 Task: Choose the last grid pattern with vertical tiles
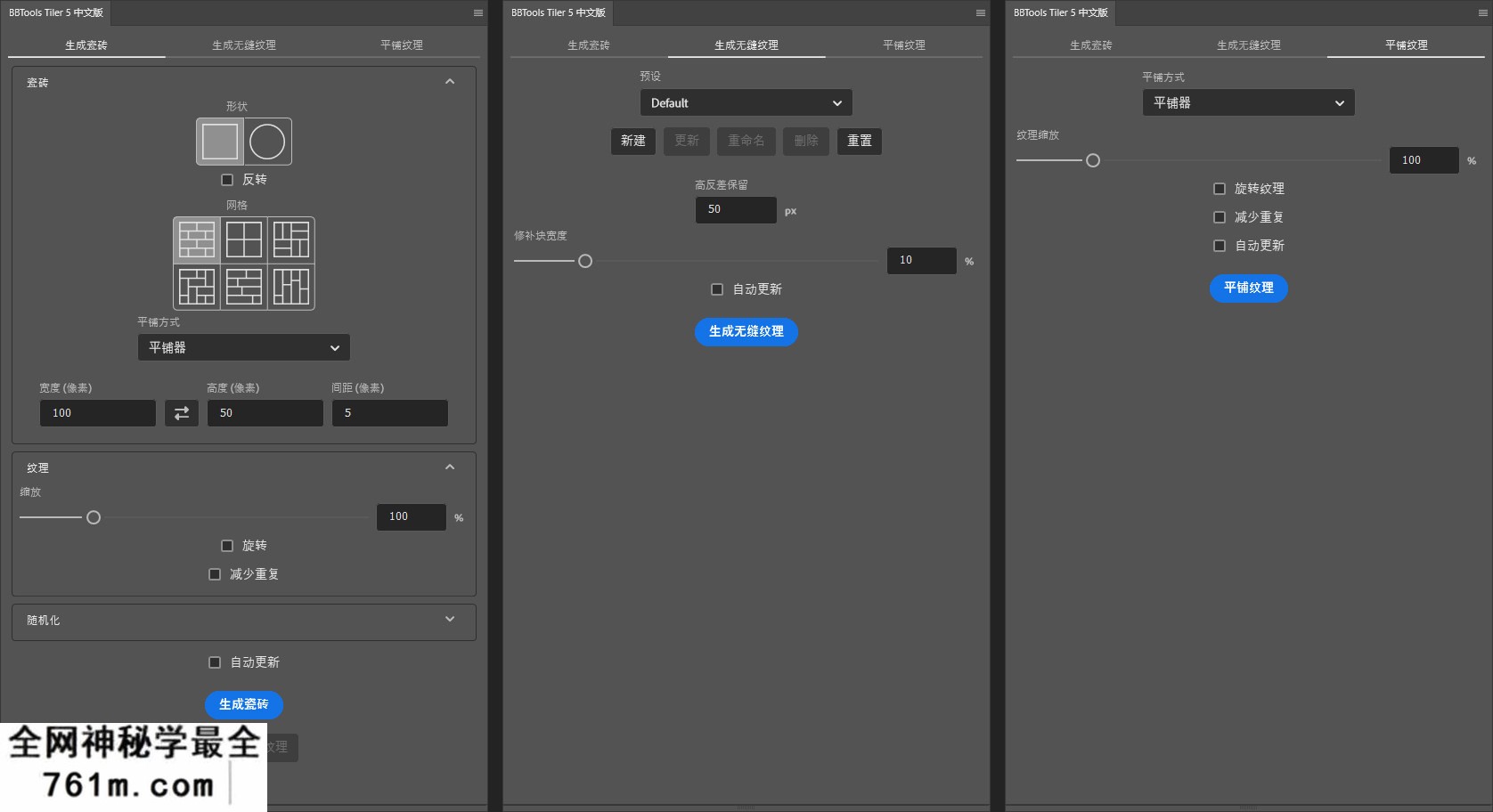click(x=291, y=287)
